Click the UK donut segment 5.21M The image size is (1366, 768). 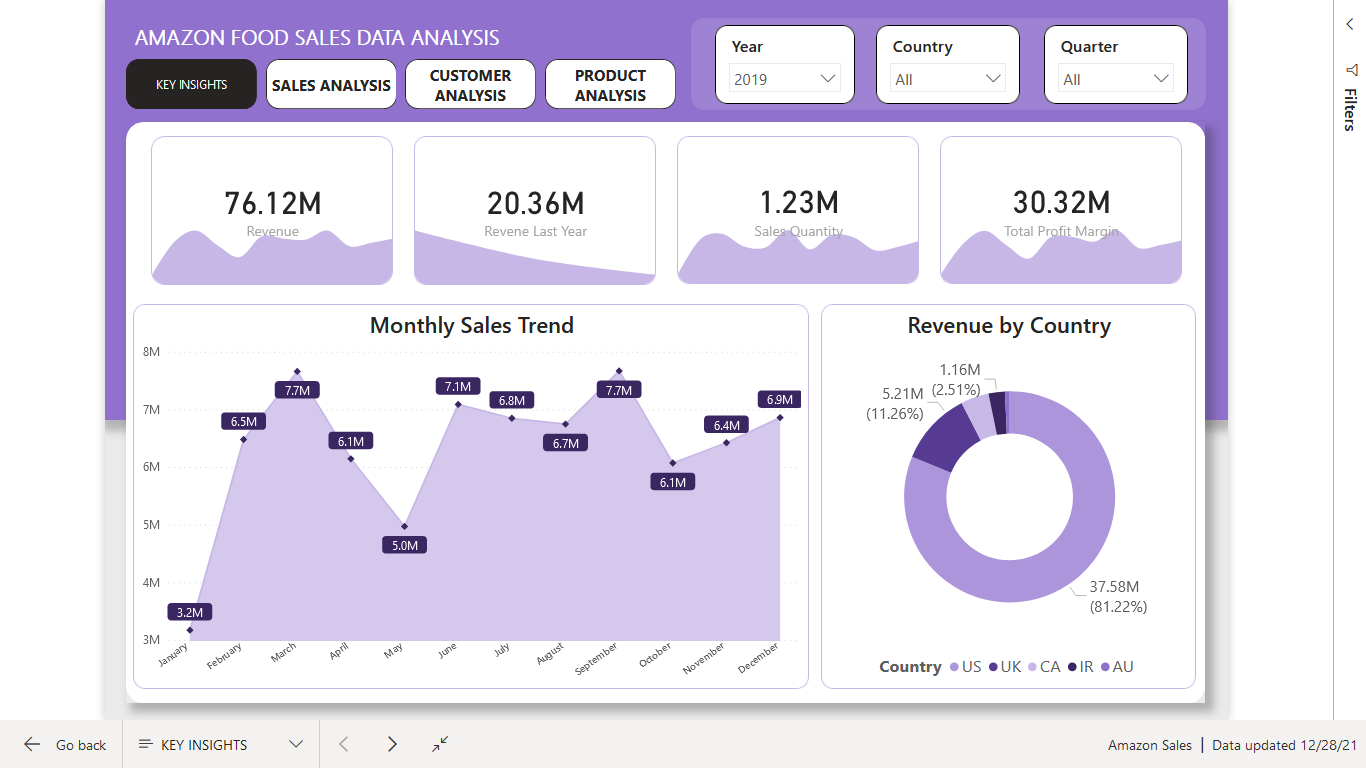click(943, 437)
